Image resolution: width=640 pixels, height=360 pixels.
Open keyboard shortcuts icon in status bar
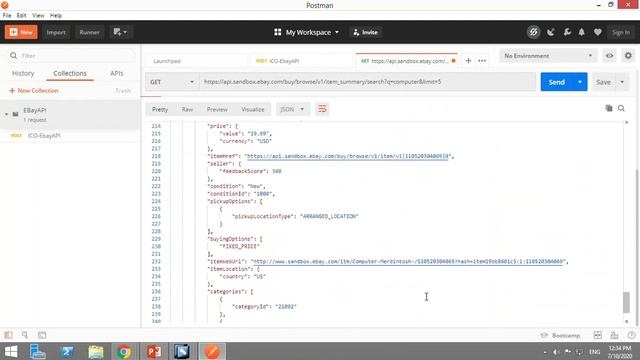click(x=614, y=335)
